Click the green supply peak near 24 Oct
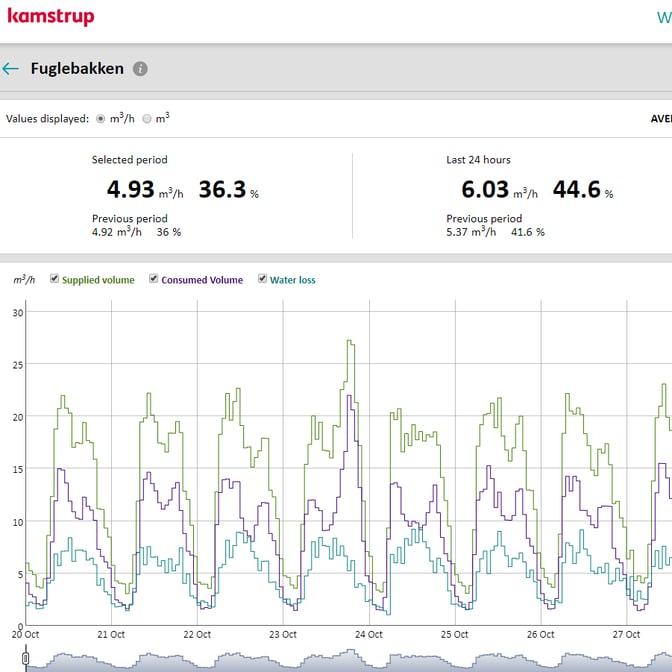This screenshot has height=672, width=672. (350, 342)
